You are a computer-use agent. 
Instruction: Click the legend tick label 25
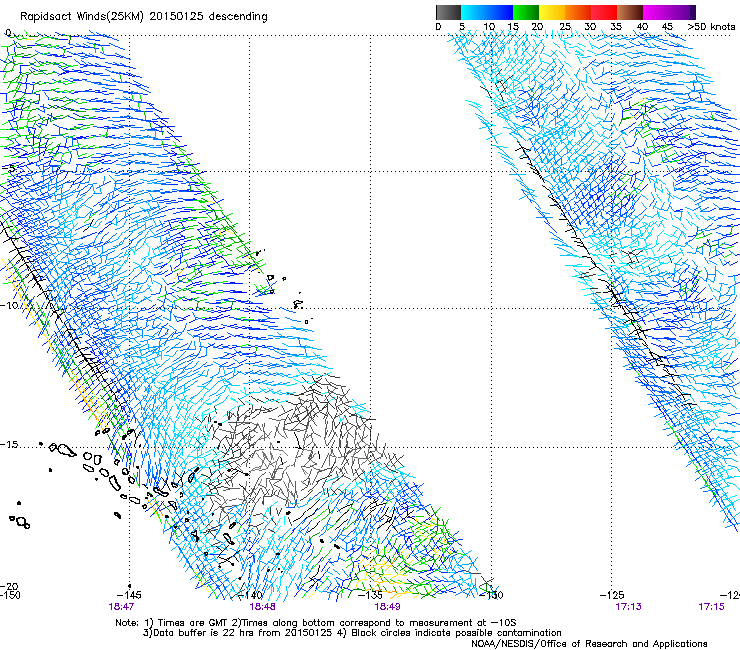pyautogui.click(x=565, y=27)
